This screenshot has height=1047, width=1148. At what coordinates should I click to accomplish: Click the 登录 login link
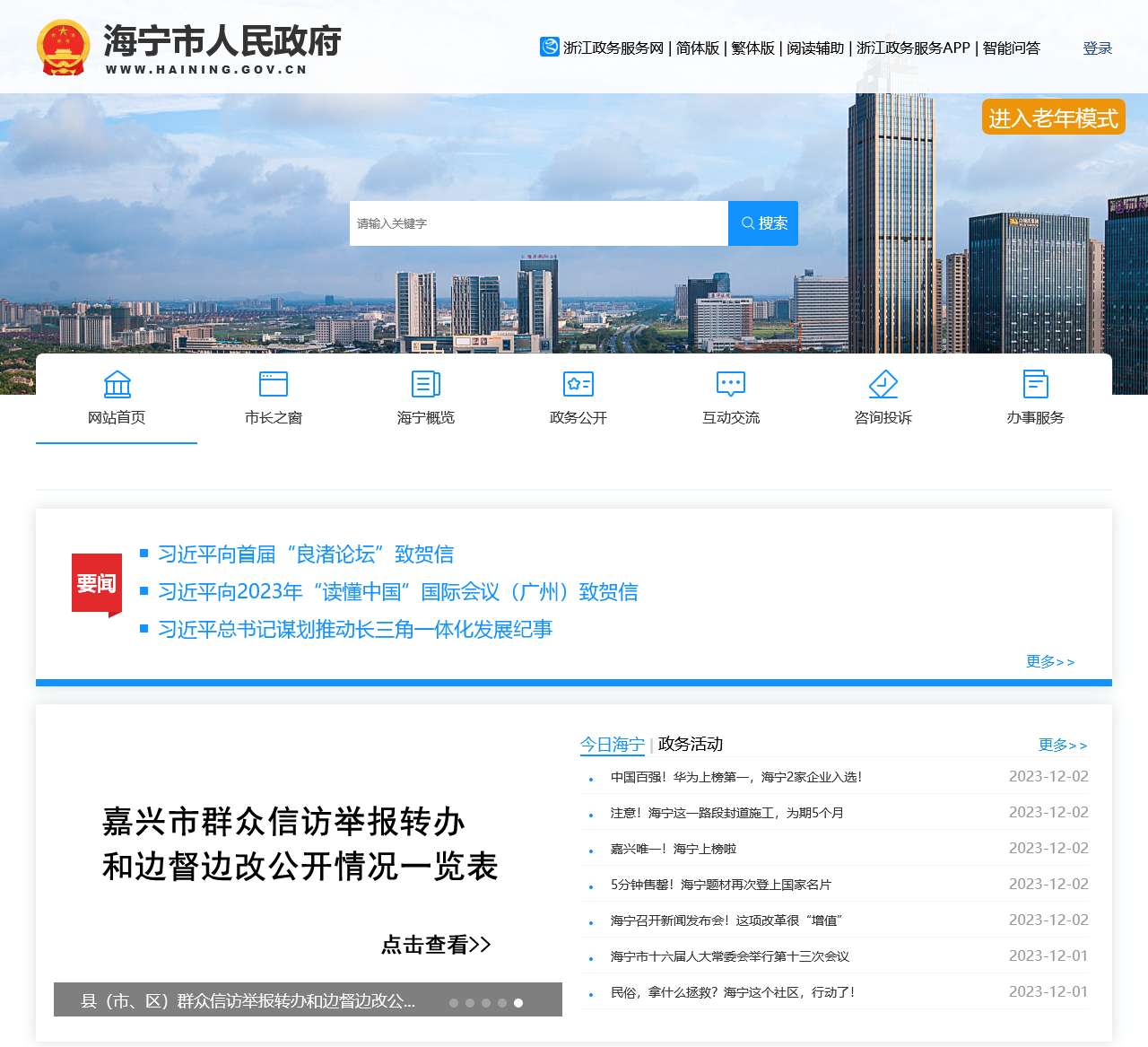(1097, 48)
